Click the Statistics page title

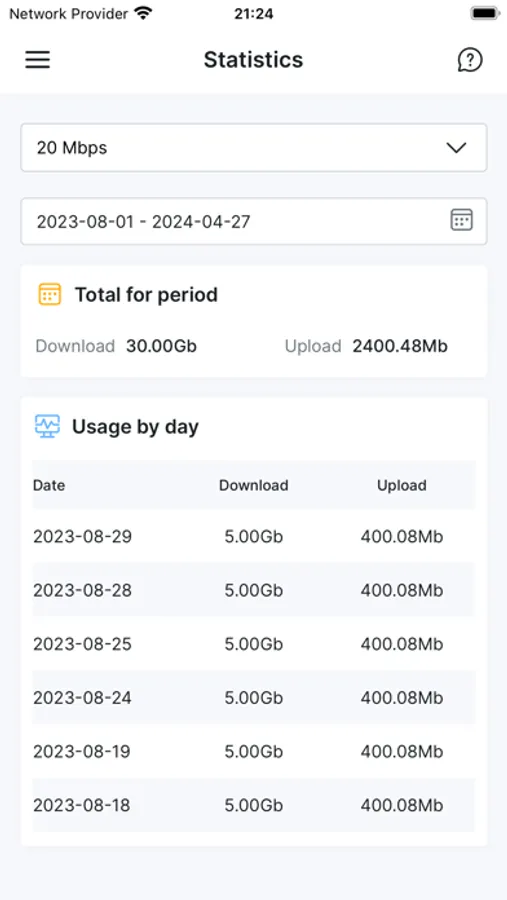253,60
